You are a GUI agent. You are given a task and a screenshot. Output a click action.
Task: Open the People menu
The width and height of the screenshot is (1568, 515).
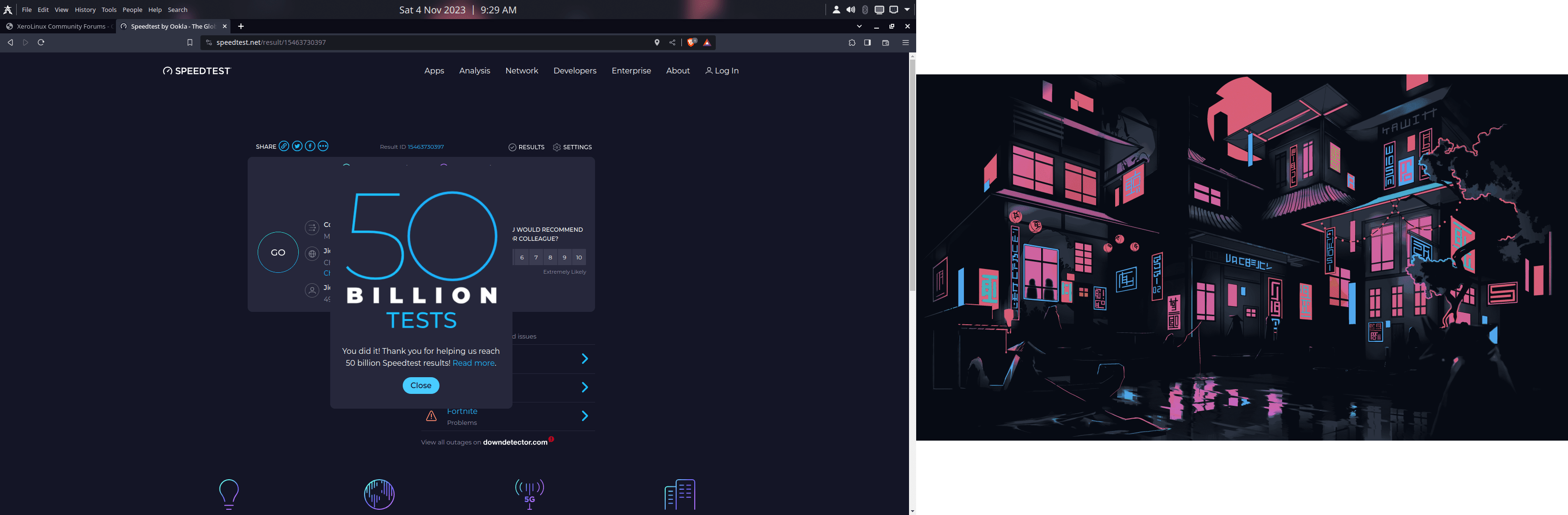pyautogui.click(x=133, y=10)
